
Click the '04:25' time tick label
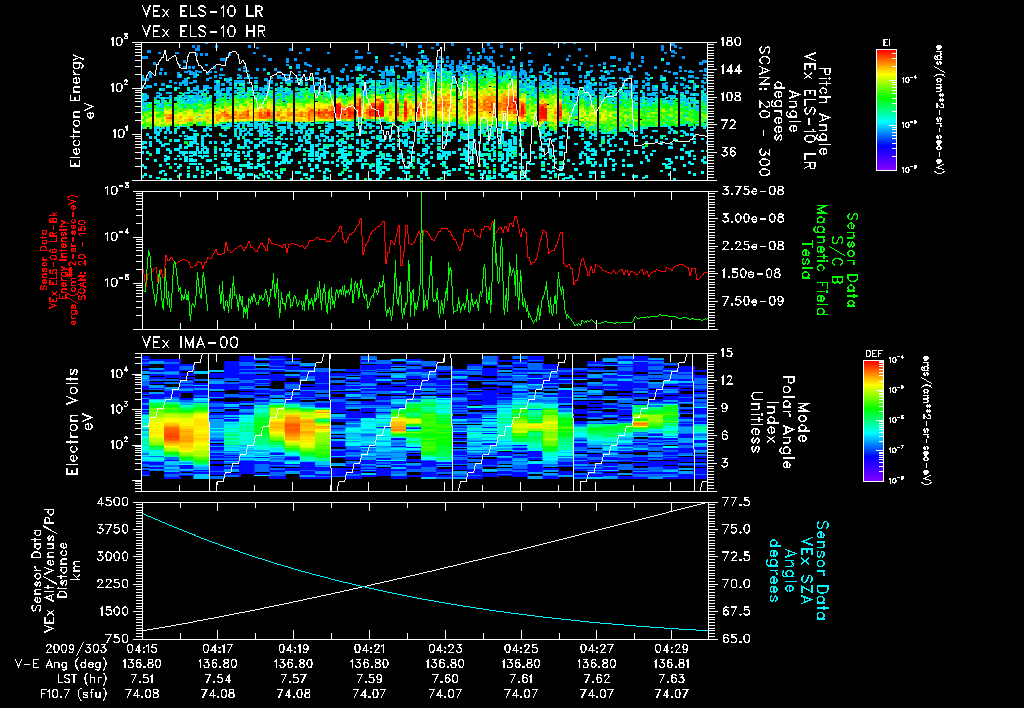pos(521,650)
